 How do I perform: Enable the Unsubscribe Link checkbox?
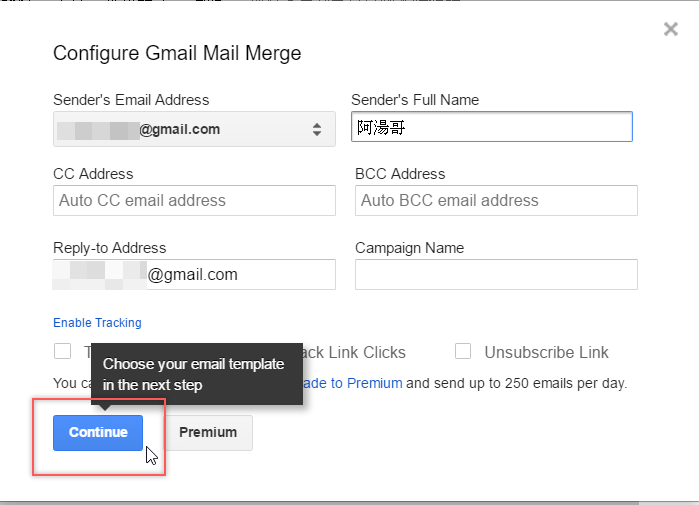click(x=463, y=351)
